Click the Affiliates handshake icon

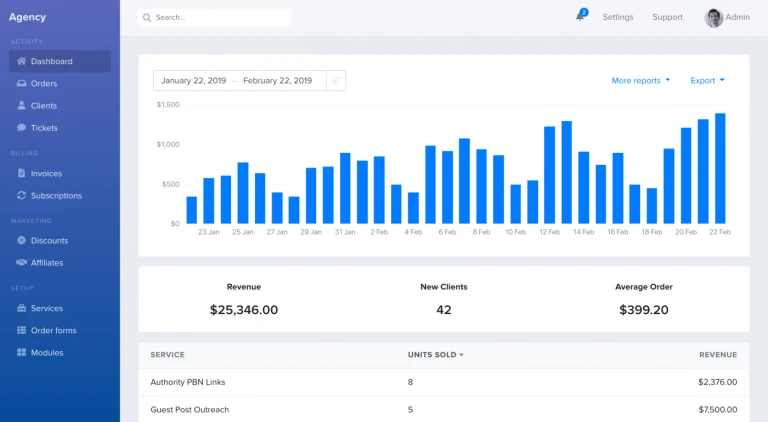21,262
